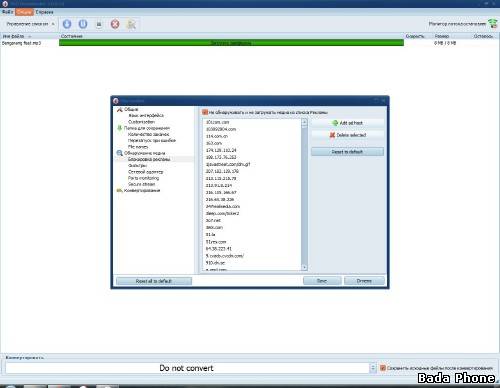The image size is (500, 388).
Task: Click the red X Delete selected button
Action: click(x=347, y=135)
